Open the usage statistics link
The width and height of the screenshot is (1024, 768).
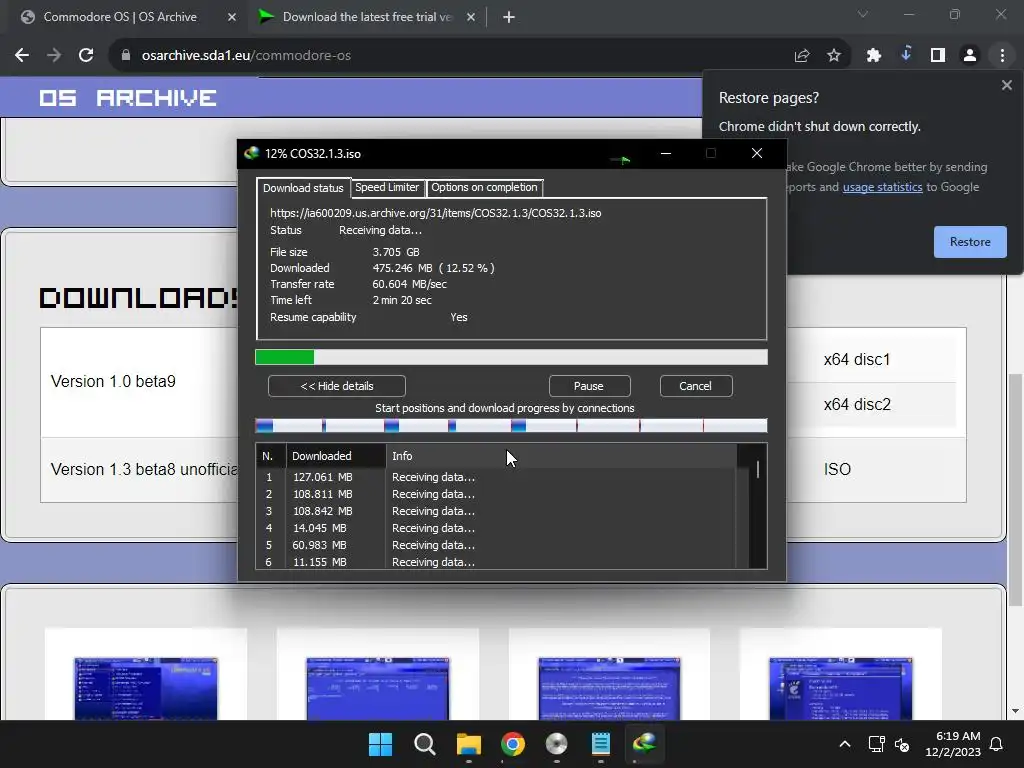882,187
